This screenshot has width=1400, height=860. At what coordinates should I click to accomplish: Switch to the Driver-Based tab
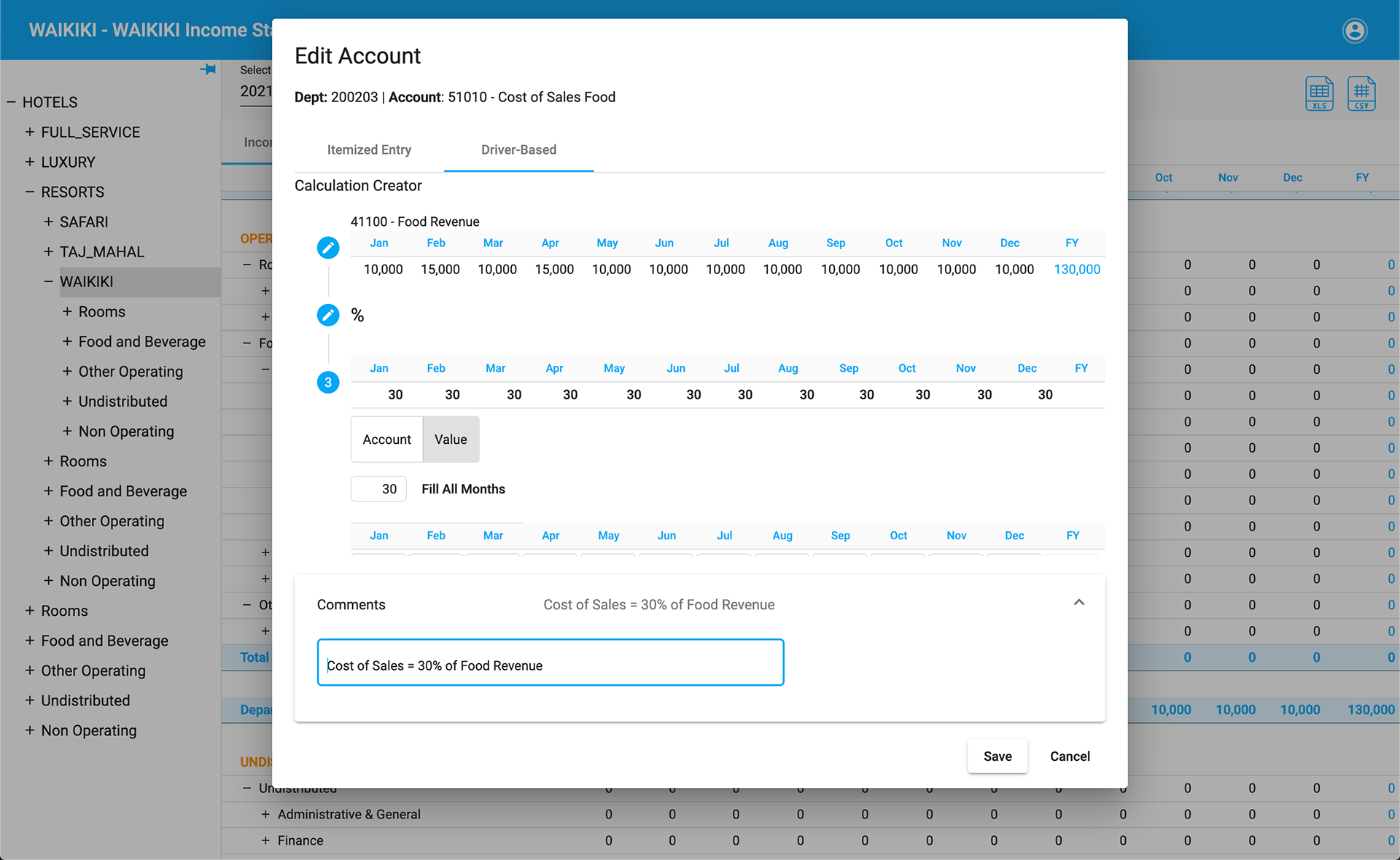coord(518,149)
